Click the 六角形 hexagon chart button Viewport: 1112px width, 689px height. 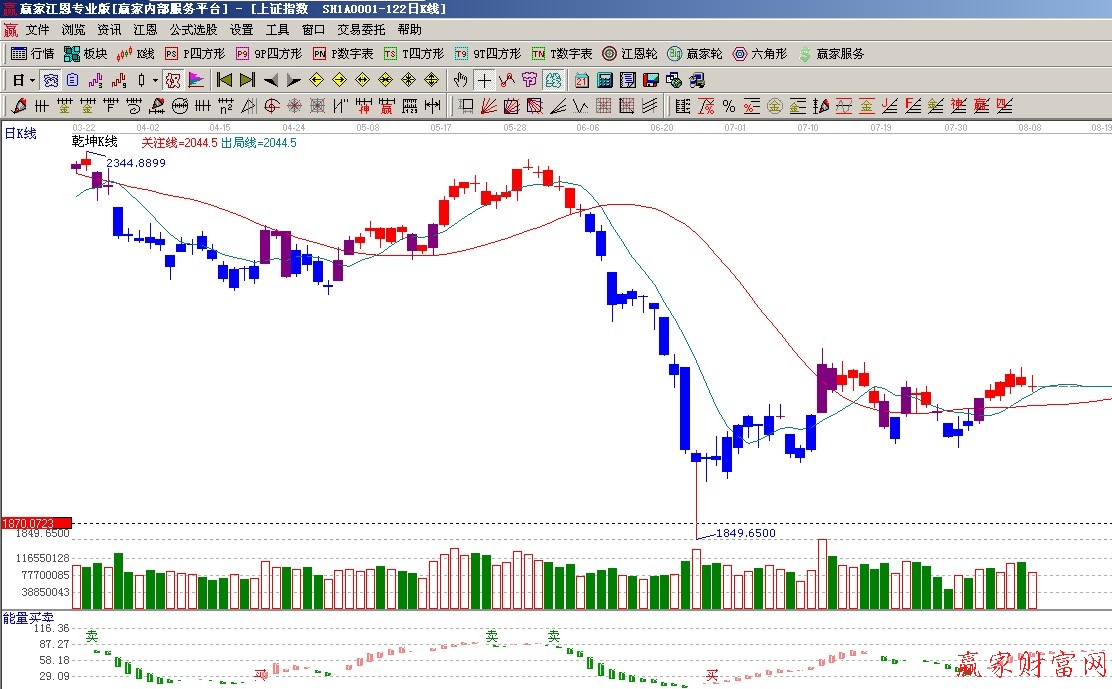point(760,54)
